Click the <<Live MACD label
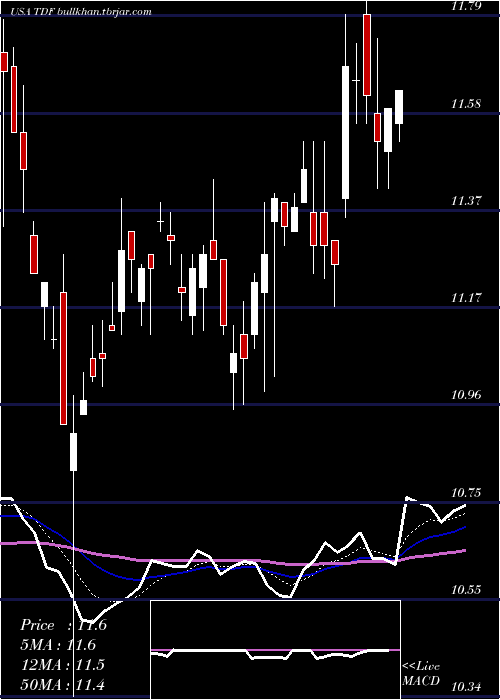This screenshot has height=700, width=500. [x=421, y=673]
